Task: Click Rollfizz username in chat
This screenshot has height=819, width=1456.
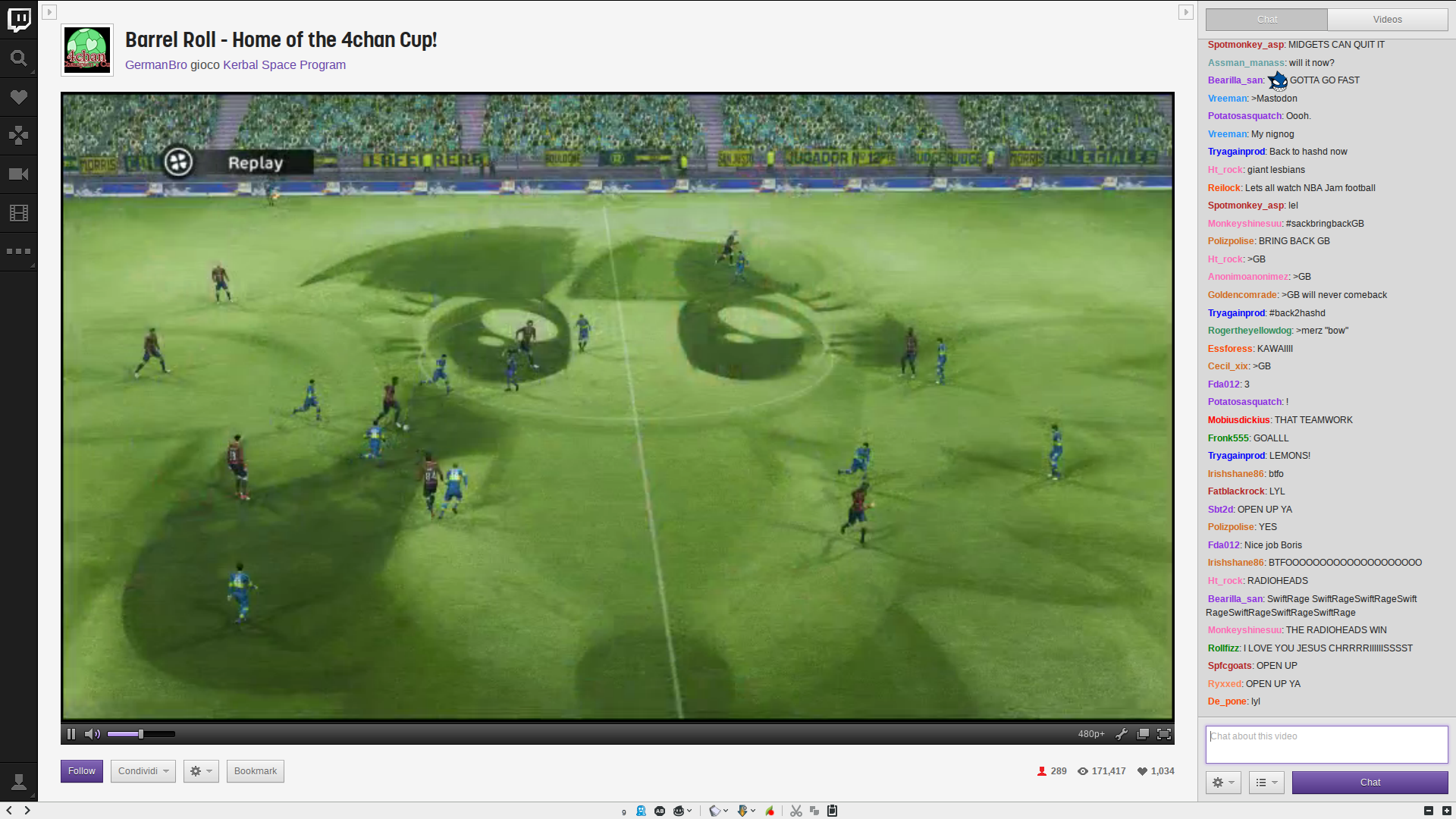Action: coord(1223,648)
